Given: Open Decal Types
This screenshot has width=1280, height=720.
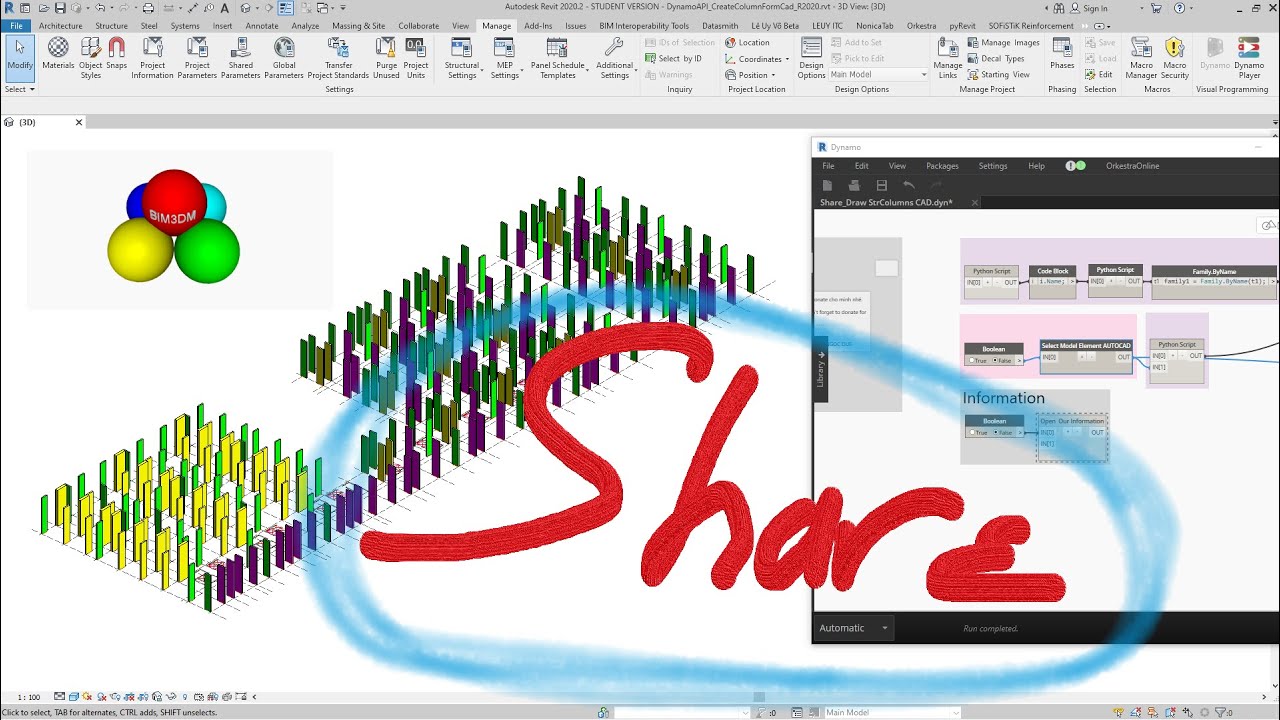Looking at the screenshot, I should [x=996, y=58].
